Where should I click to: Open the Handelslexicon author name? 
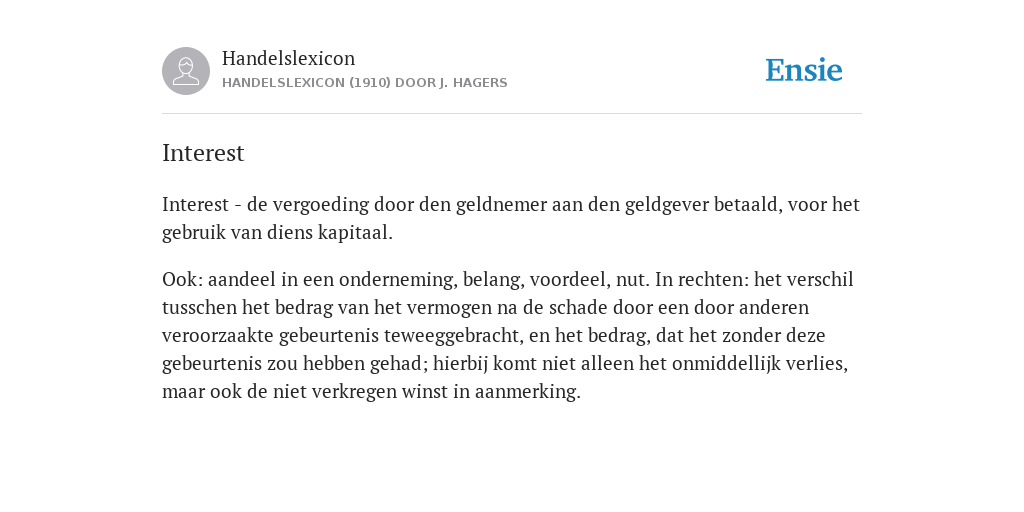point(289,58)
